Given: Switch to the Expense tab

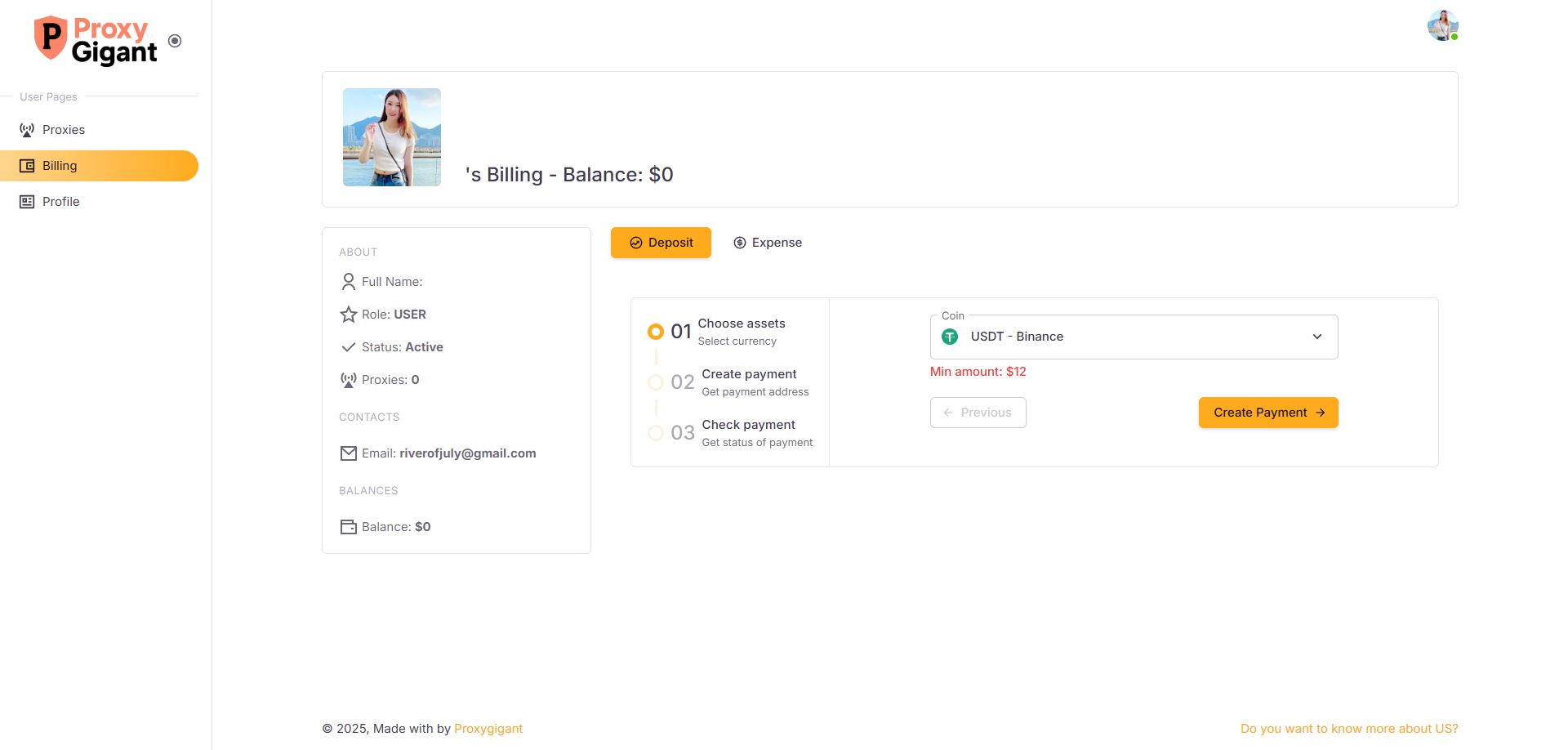Looking at the screenshot, I should (768, 243).
